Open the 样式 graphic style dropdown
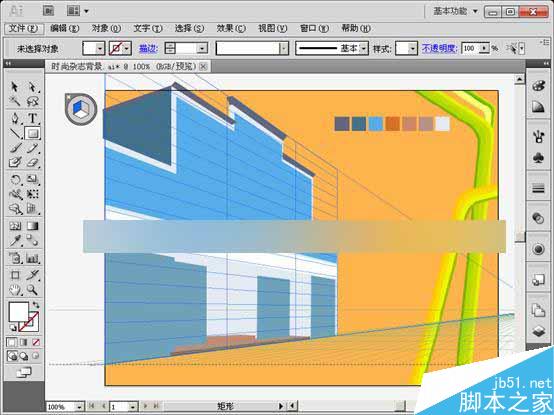554x415 pixels. point(413,48)
